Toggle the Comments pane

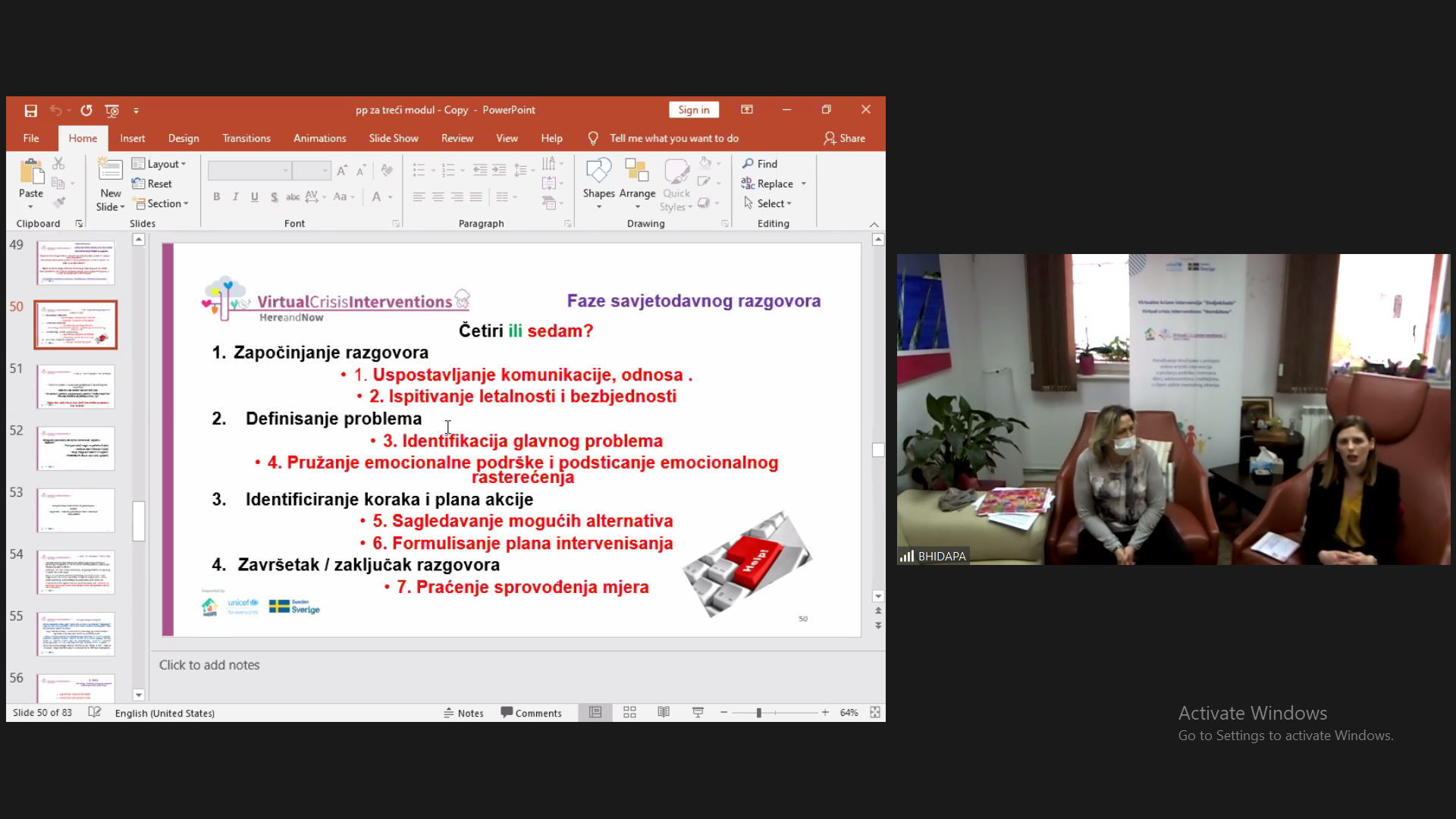[531, 713]
